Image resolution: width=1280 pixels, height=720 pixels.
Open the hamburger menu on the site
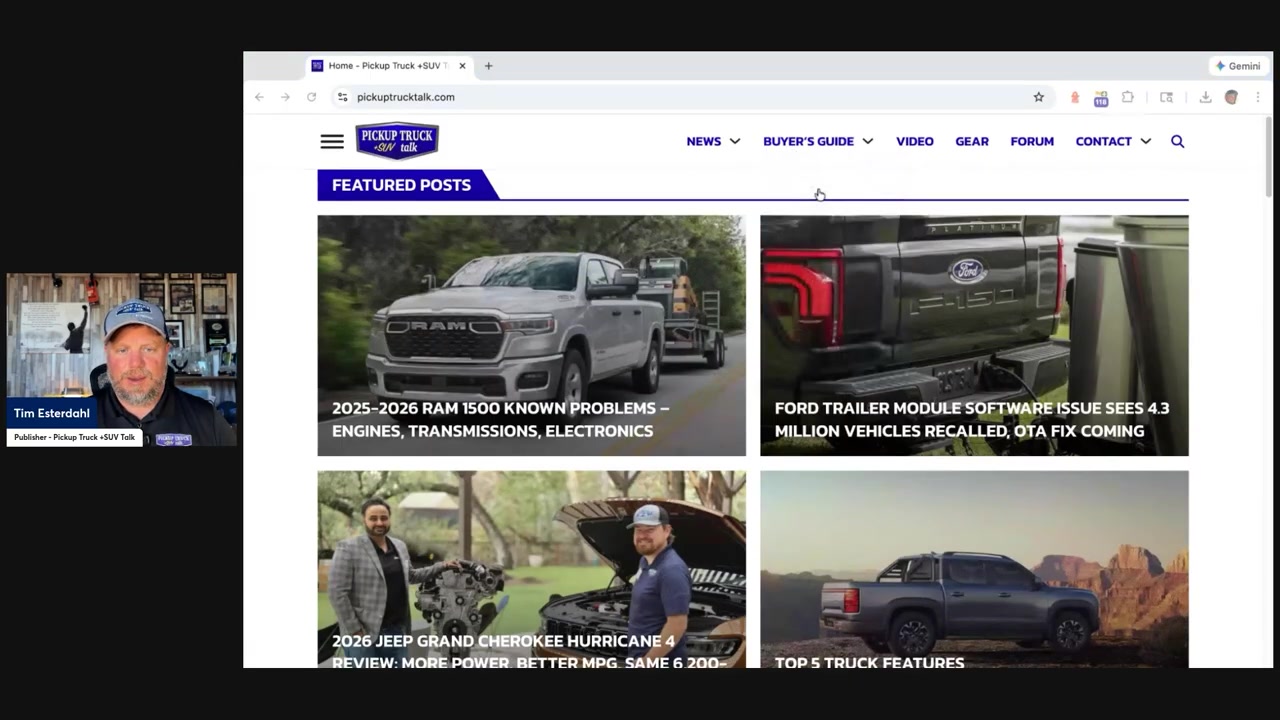coord(332,141)
